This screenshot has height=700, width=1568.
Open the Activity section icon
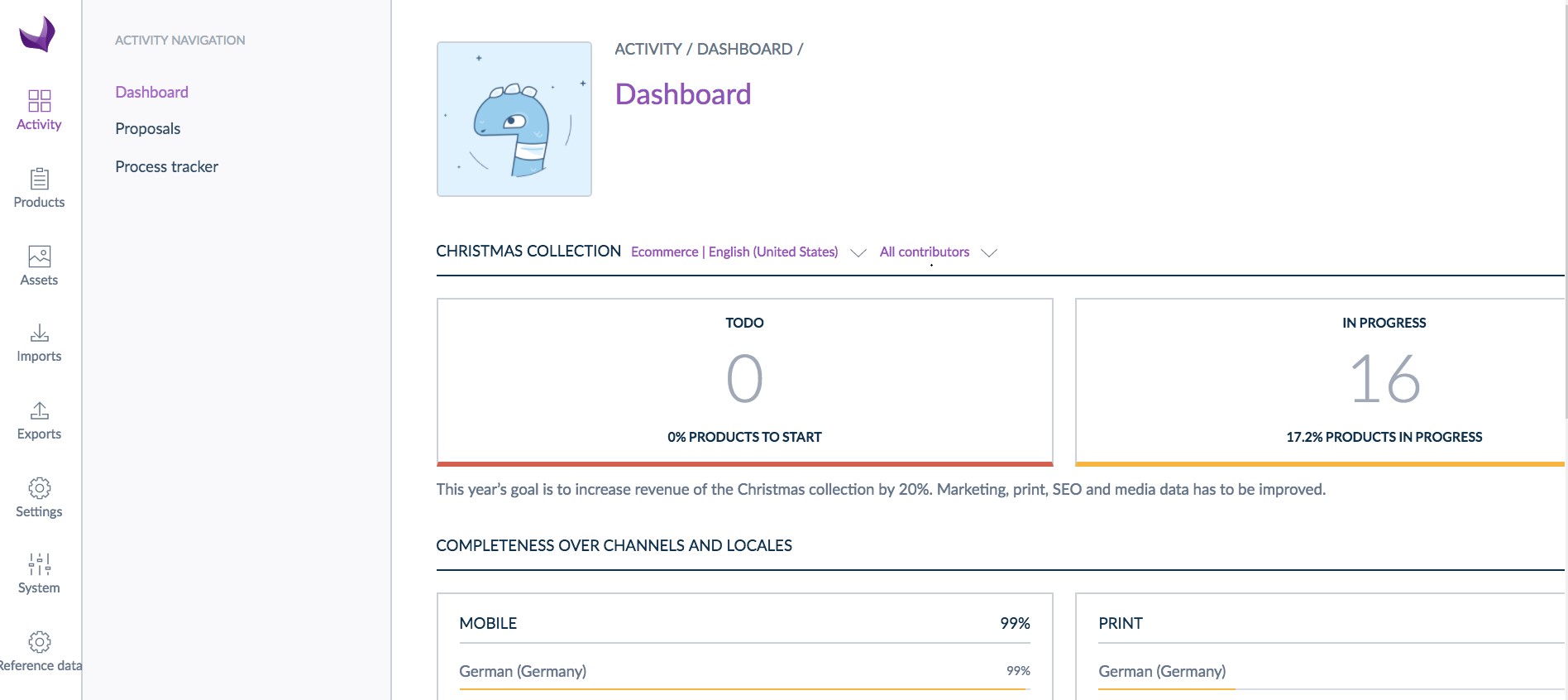click(39, 101)
